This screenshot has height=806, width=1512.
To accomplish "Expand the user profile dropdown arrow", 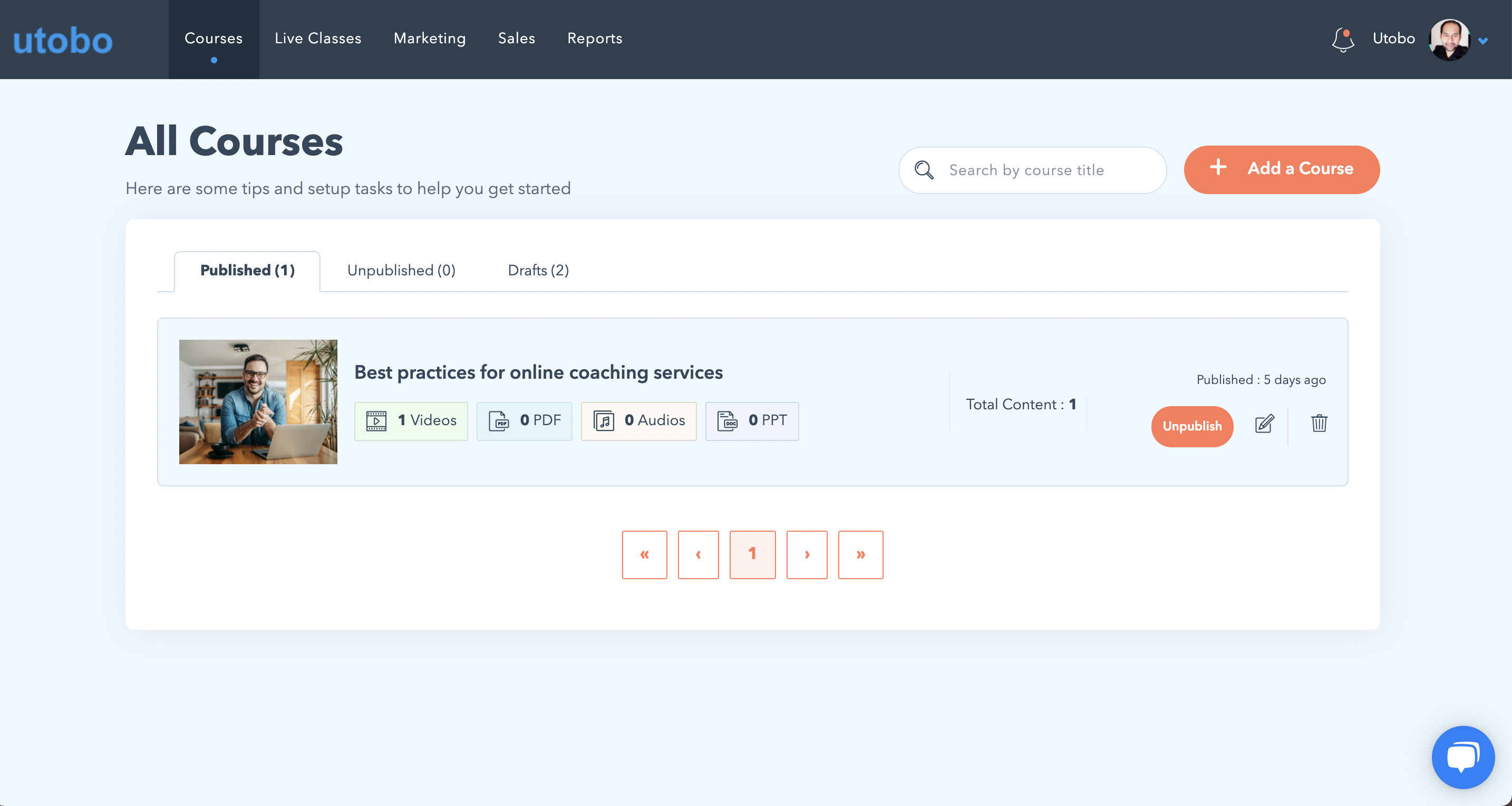I will (1483, 41).
